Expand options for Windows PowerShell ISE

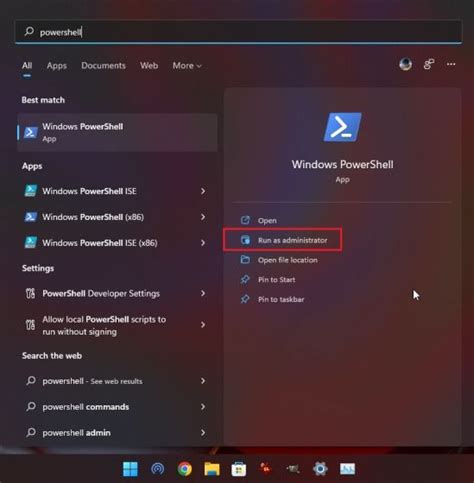[x=203, y=191]
